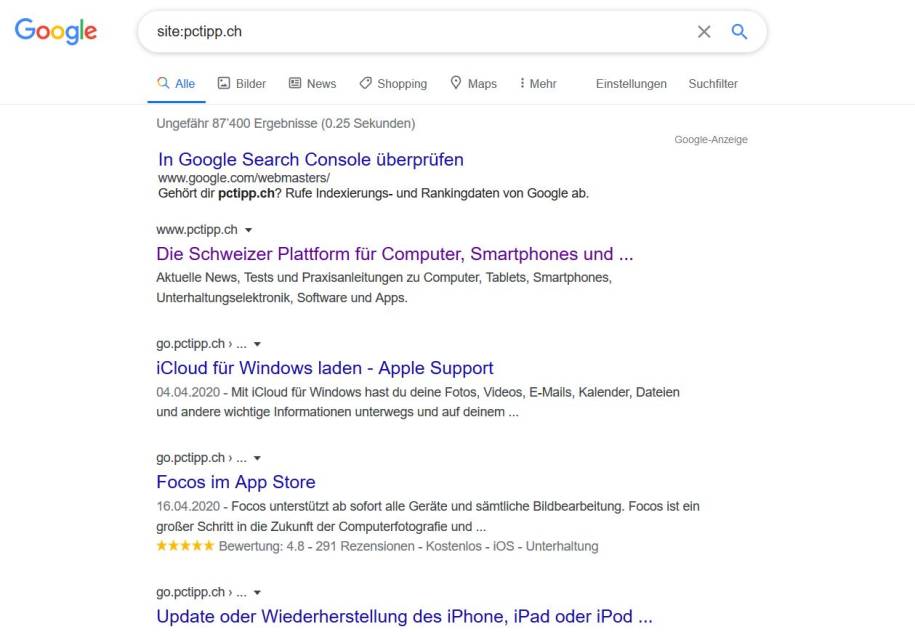915x632 pixels.
Task: Open the Shopping results tab
Action: (x=393, y=84)
